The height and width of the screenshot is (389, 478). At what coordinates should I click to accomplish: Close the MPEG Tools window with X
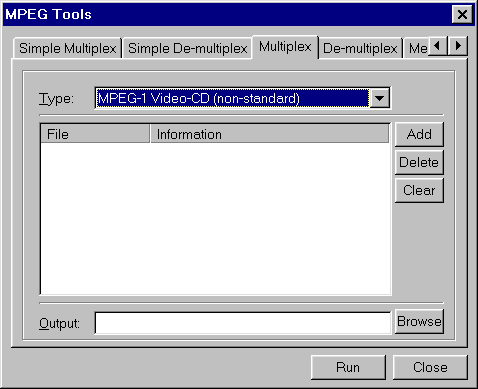pyautogui.click(x=462, y=15)
